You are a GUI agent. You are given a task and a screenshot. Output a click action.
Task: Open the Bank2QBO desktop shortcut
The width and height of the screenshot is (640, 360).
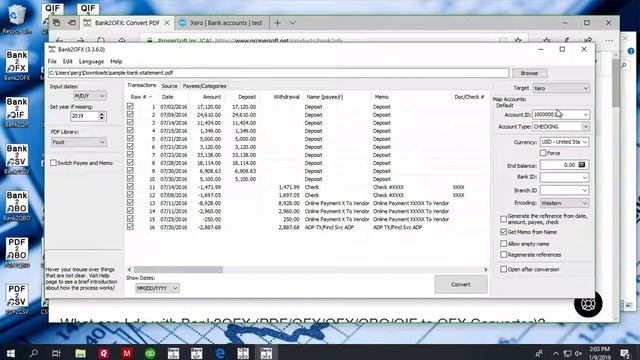click(17, 206)
